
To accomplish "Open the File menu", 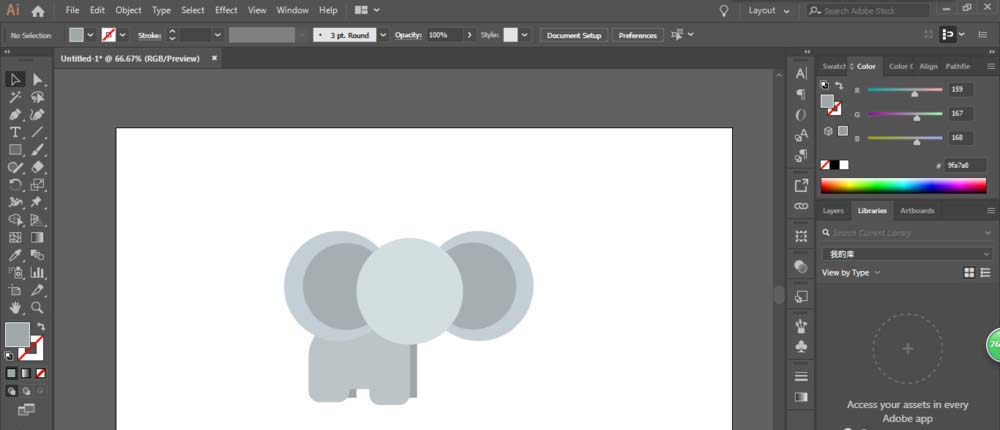I will coord(73,10).
